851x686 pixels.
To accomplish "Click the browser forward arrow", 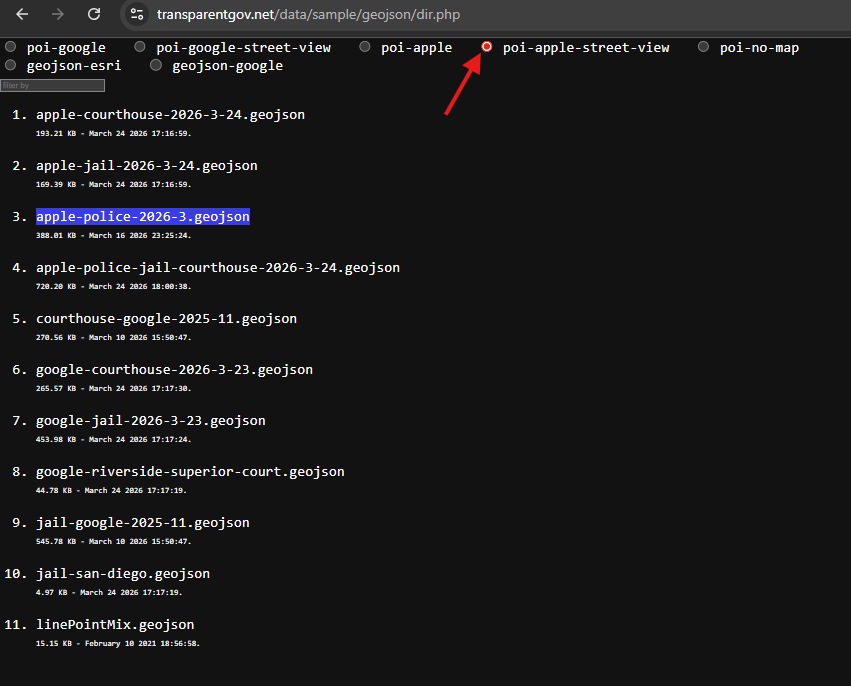I will click(58, 15).
